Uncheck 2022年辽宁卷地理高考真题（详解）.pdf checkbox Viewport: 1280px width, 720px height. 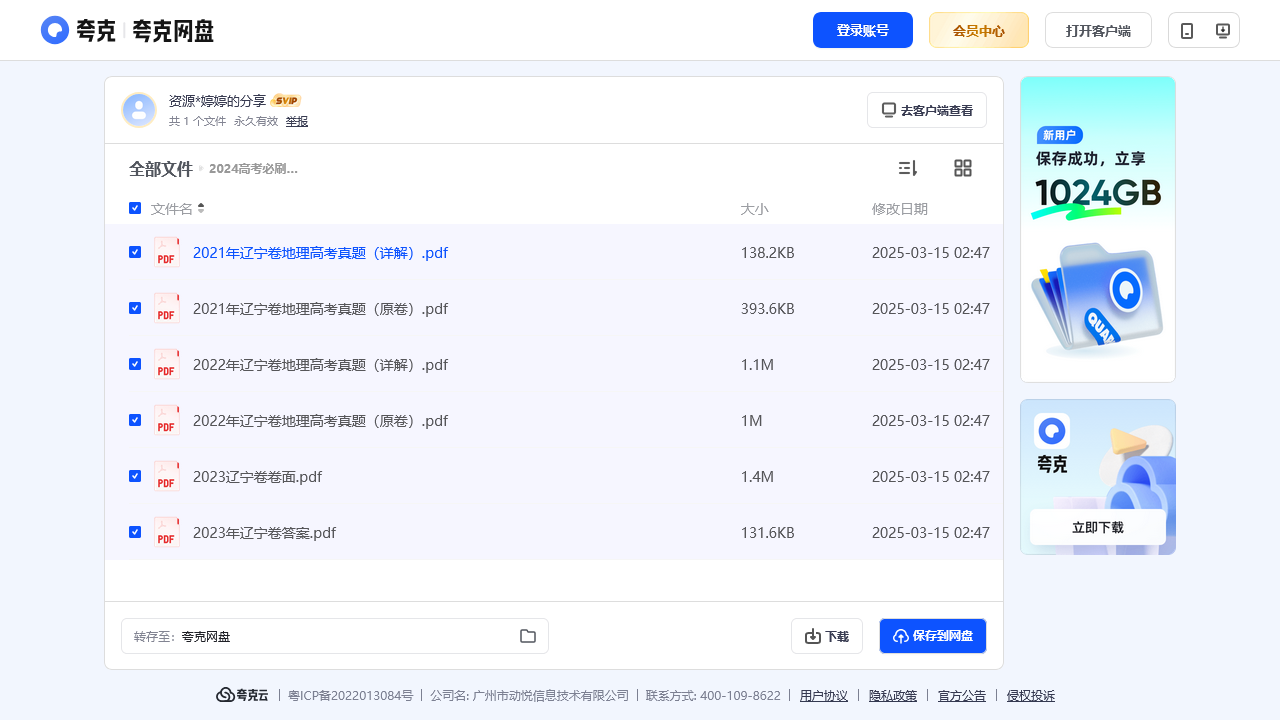click(x=135, y=364)
